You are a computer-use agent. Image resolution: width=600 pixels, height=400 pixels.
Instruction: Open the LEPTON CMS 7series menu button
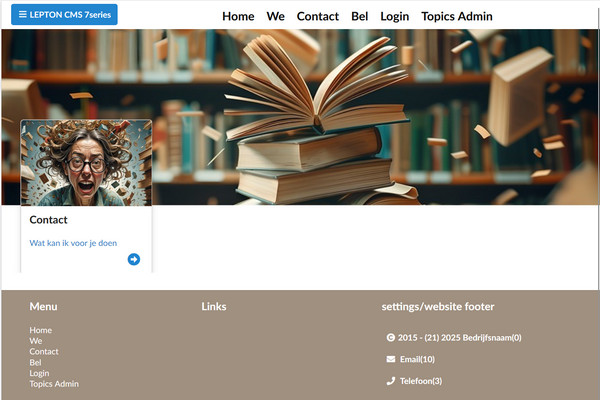coord(64,15)
